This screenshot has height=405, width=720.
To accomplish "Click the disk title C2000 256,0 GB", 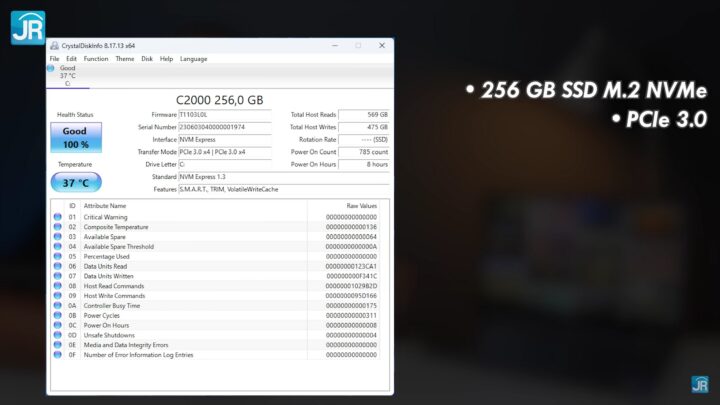I will (219, 100).
